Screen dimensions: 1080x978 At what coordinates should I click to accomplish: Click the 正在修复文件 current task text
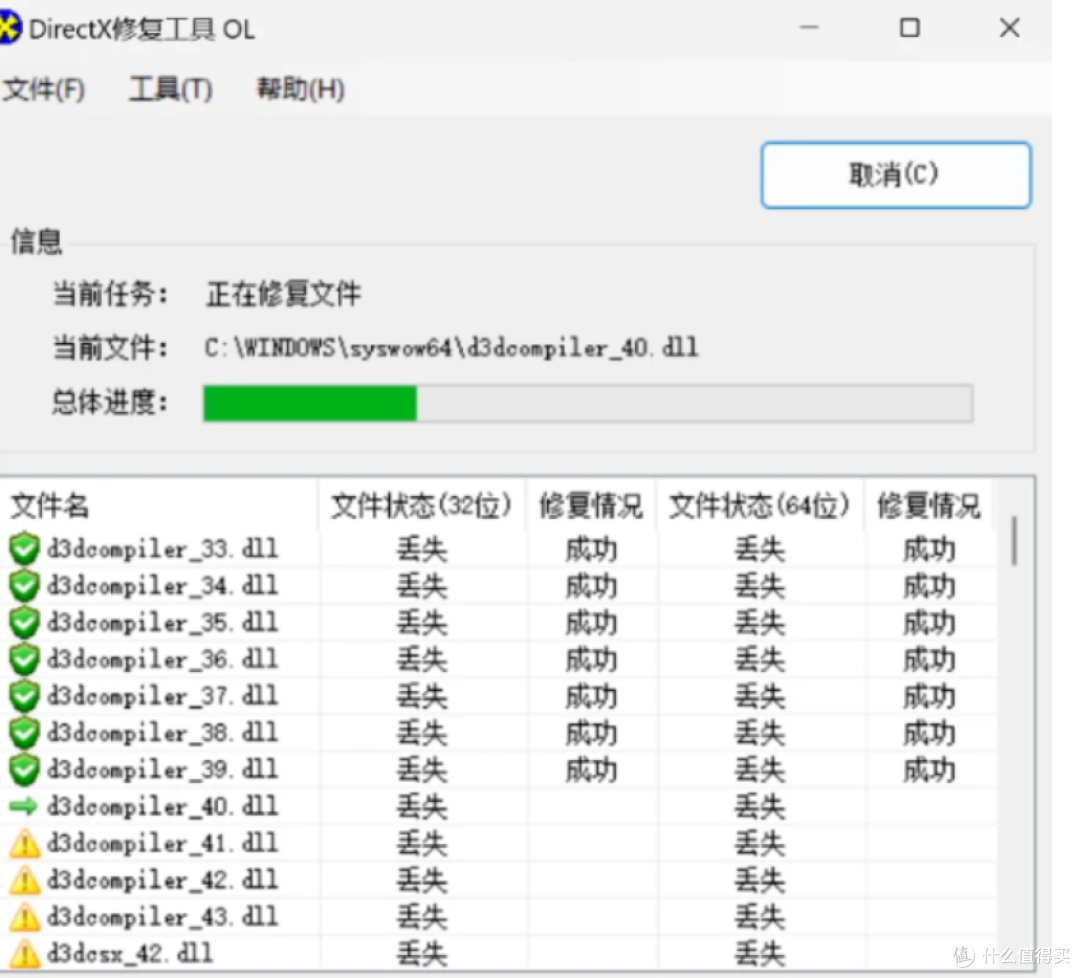pos(283,294)
